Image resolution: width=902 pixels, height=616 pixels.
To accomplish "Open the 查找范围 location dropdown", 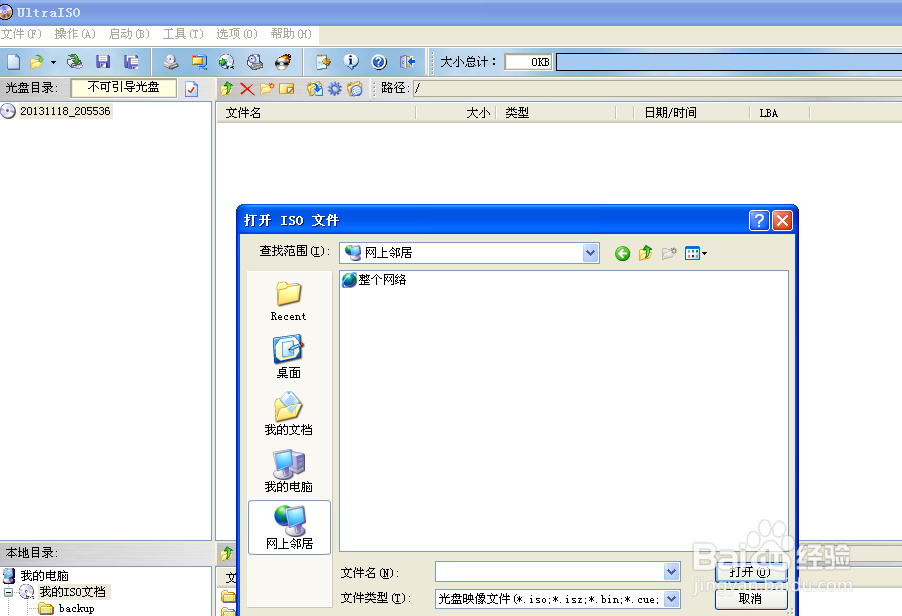I will [x=590, y=252].
